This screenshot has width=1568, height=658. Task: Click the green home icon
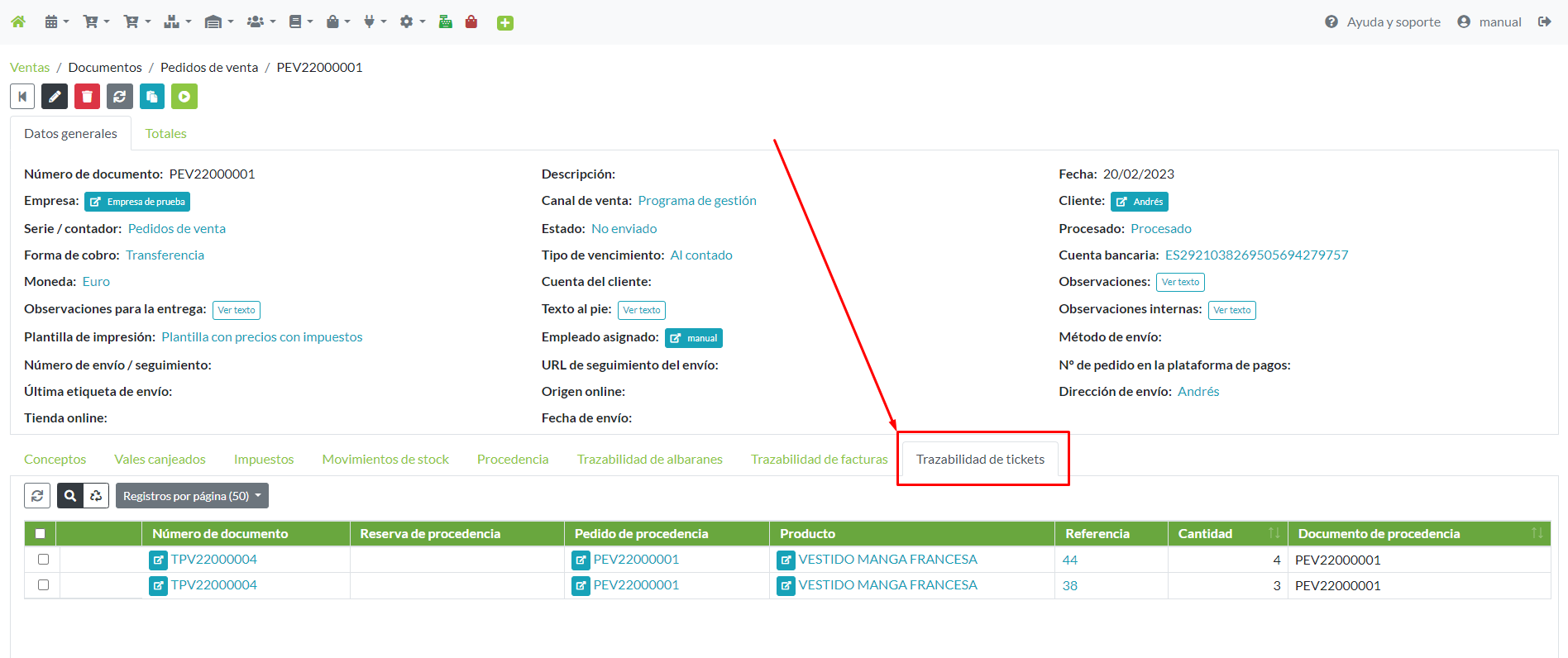[x=18, y=22]
